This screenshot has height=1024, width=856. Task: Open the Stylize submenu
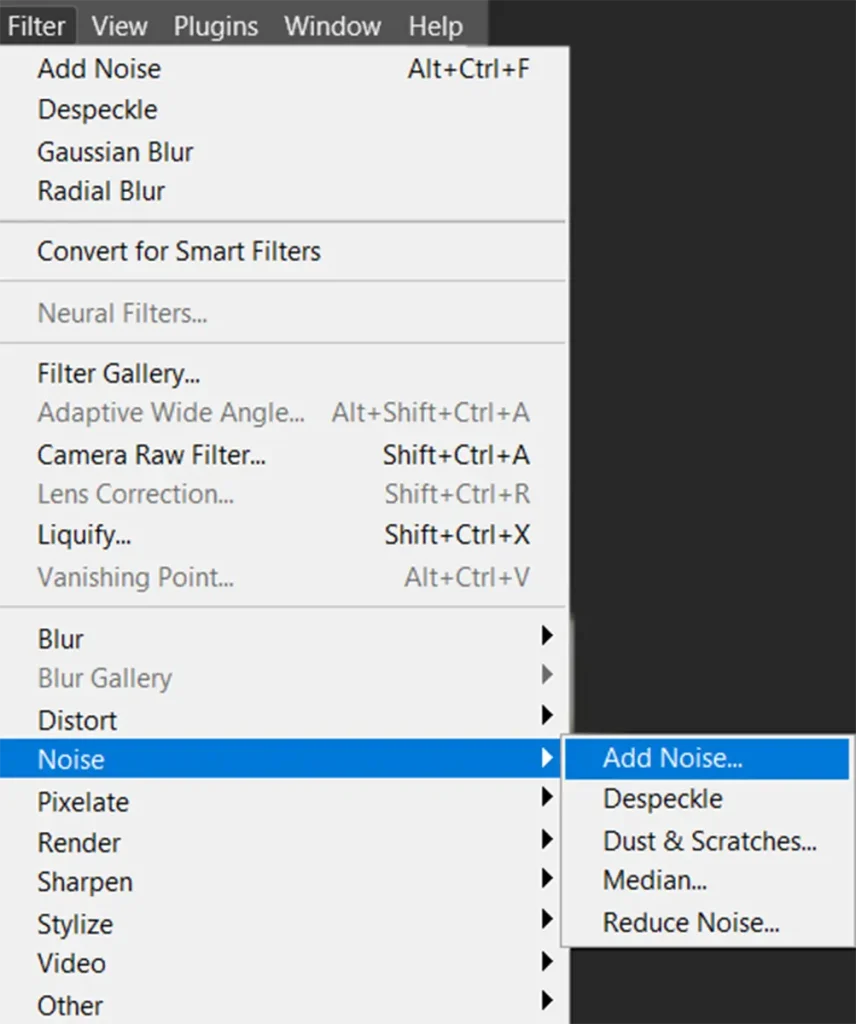point(75,924)
